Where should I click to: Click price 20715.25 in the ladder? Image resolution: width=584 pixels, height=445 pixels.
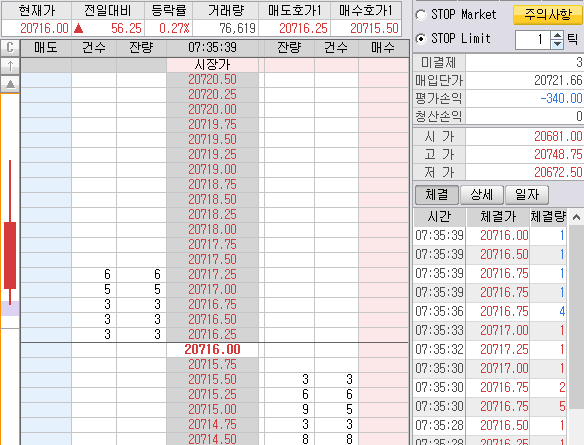click(212, 395)
